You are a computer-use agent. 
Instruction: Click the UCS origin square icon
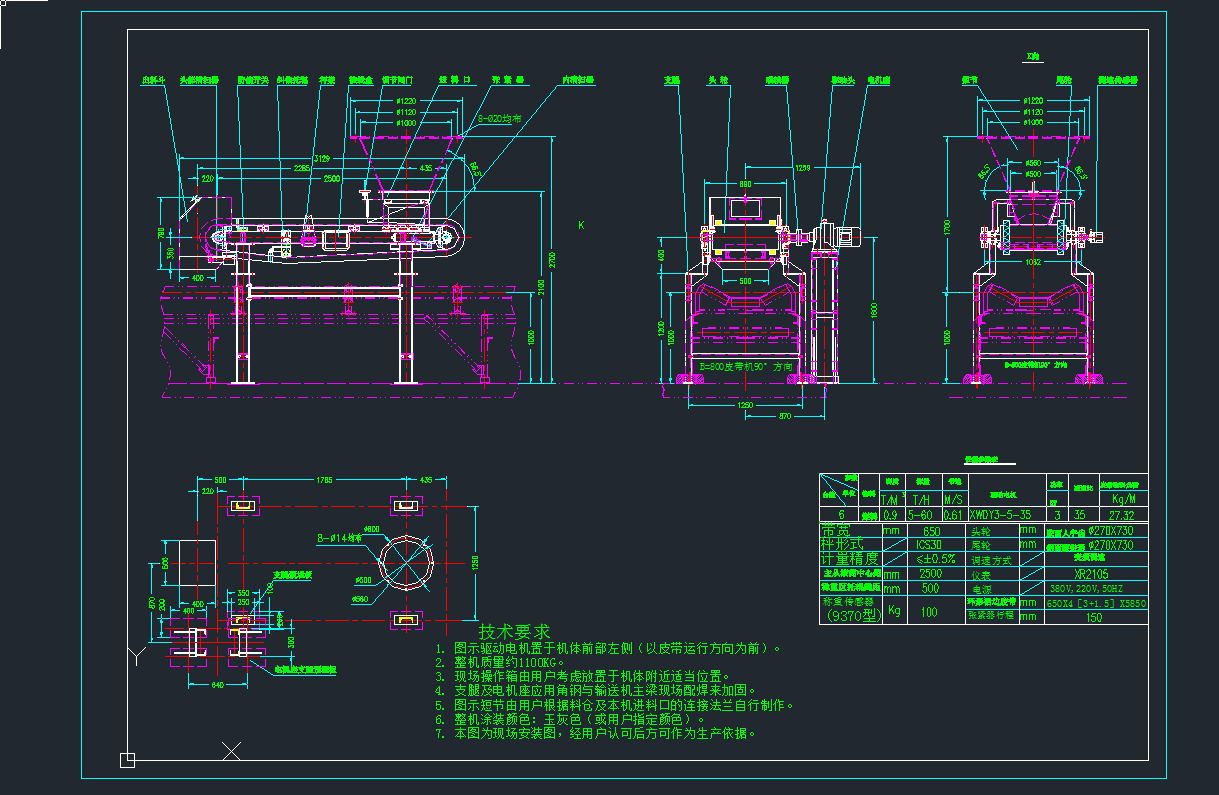point(127,760)
